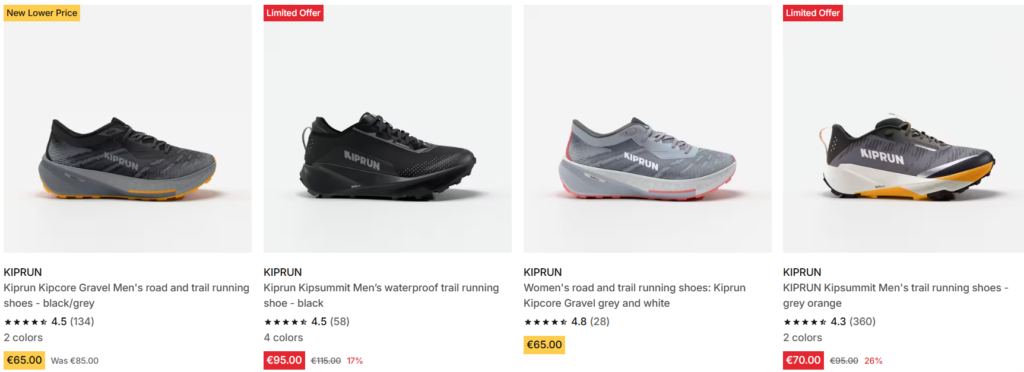Open Kiprun Kipcore Gravel Men's shoes title link

point(127,296)
